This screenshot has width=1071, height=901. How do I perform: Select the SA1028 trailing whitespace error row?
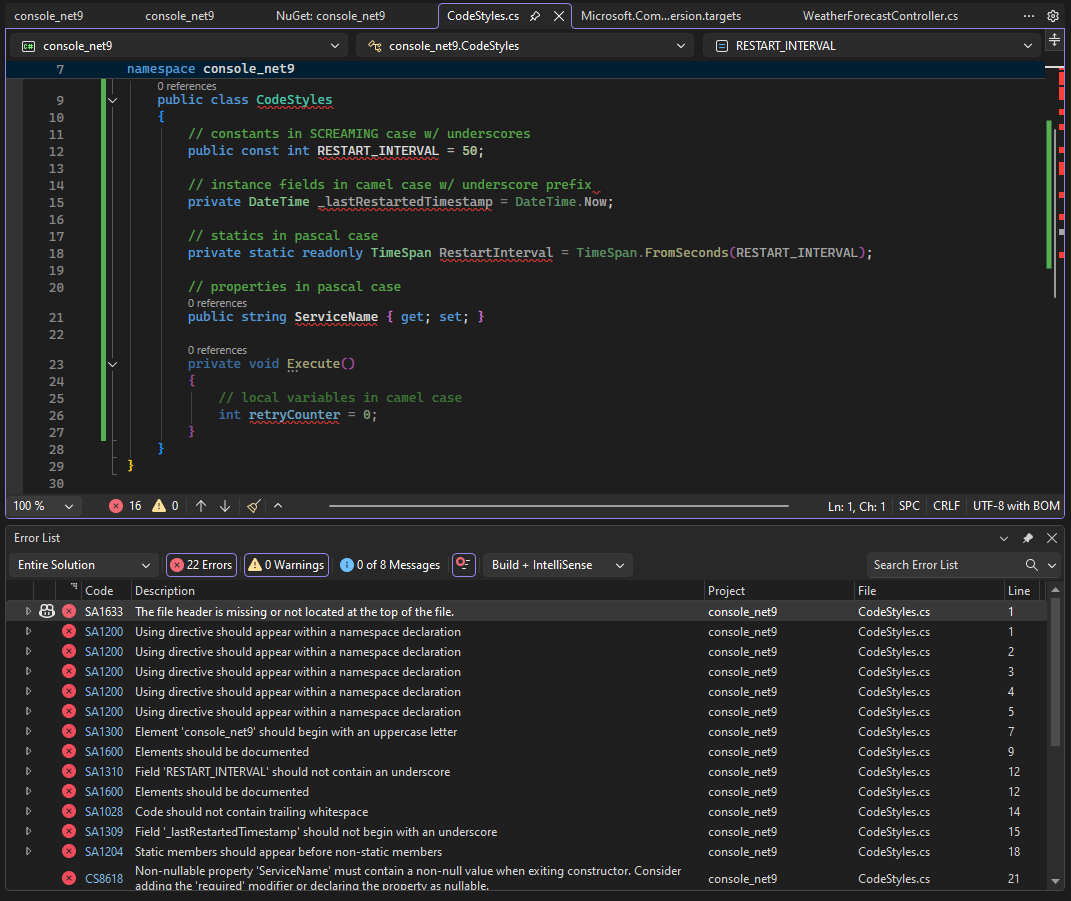526,812
